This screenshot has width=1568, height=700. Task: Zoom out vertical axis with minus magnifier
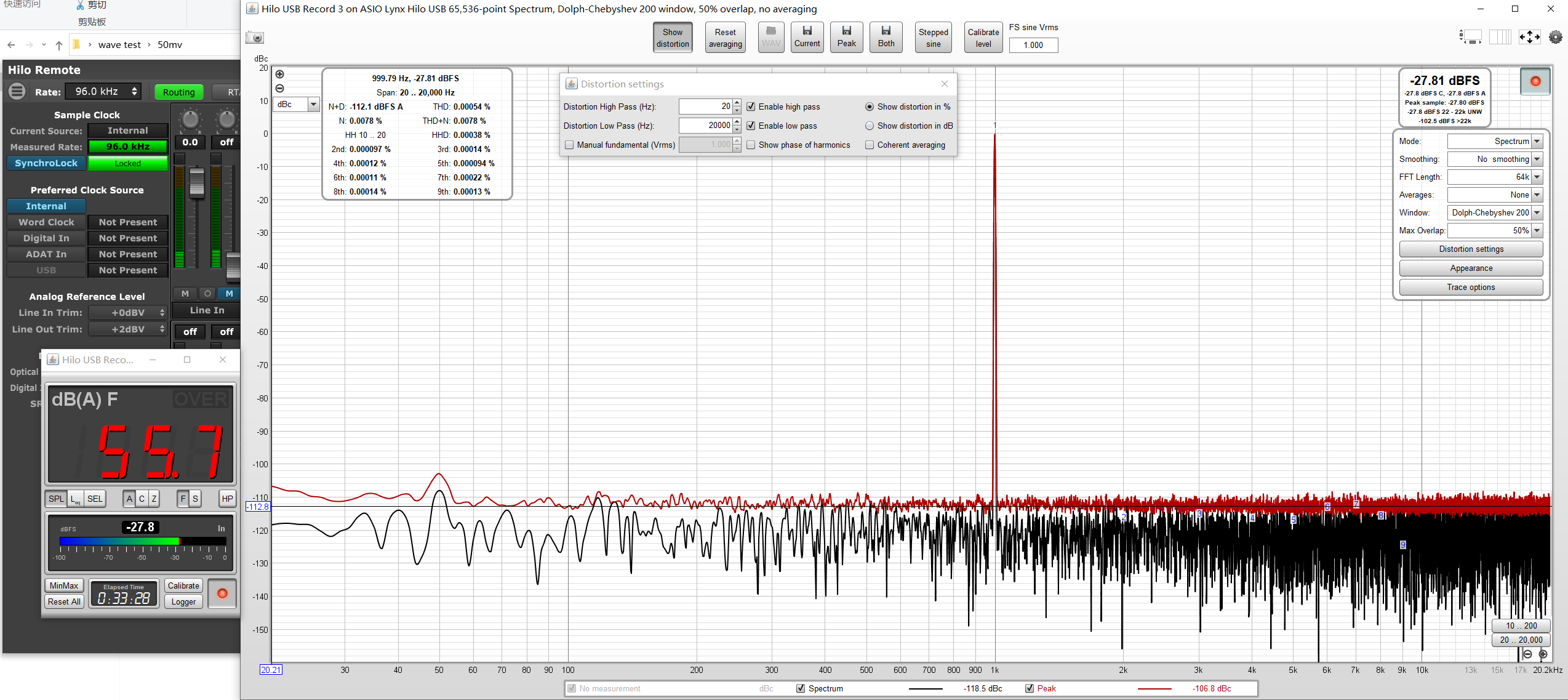(x=279, y=88)
